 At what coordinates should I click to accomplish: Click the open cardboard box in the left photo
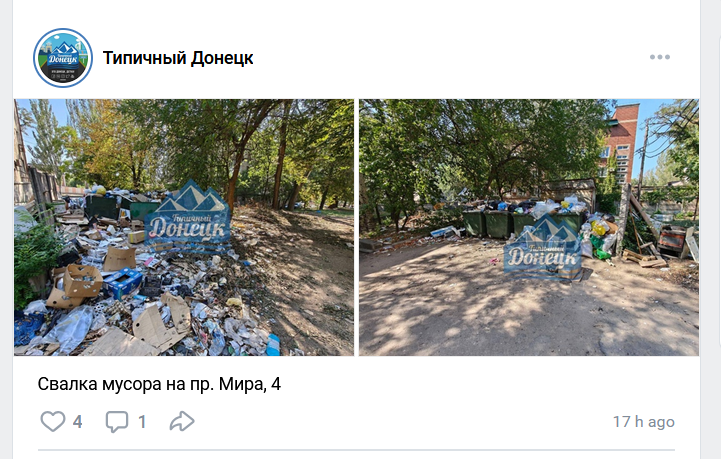[82, 280]
